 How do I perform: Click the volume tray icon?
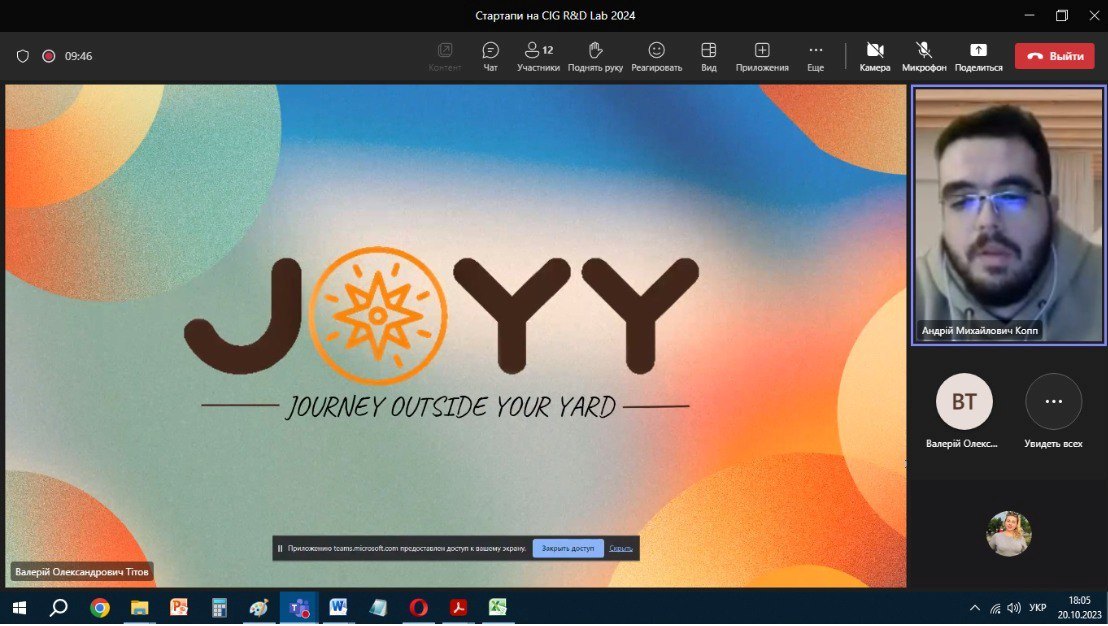1014,608
